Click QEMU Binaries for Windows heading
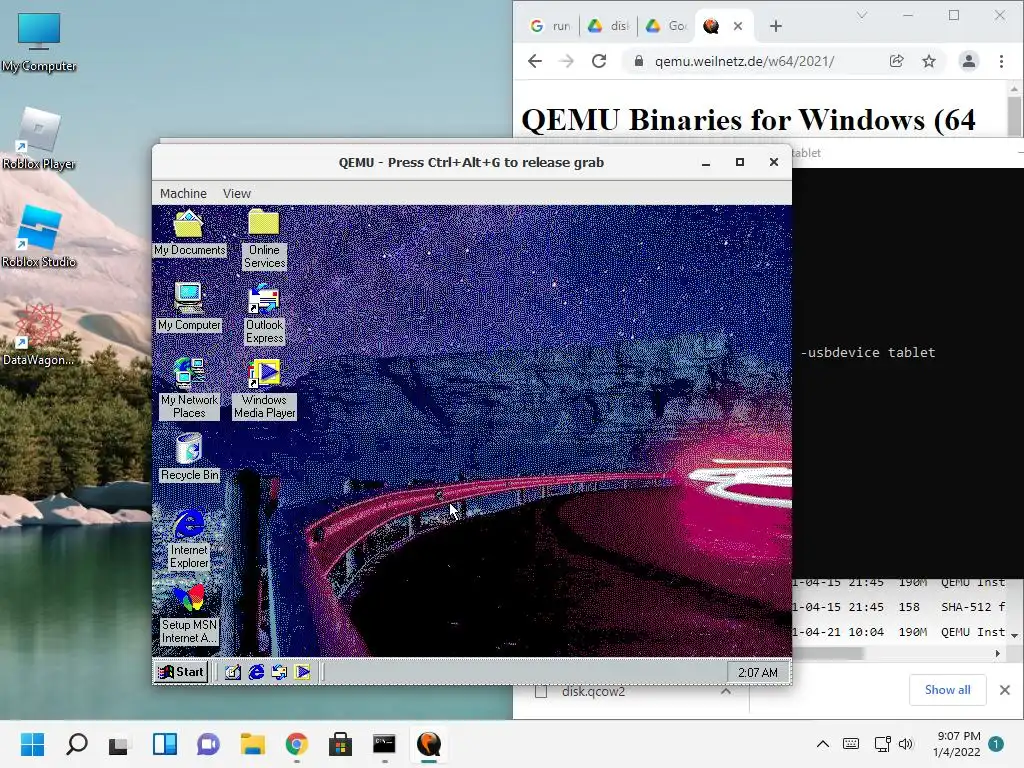This screenshot has width=1024, height=768. coord(748,120)
